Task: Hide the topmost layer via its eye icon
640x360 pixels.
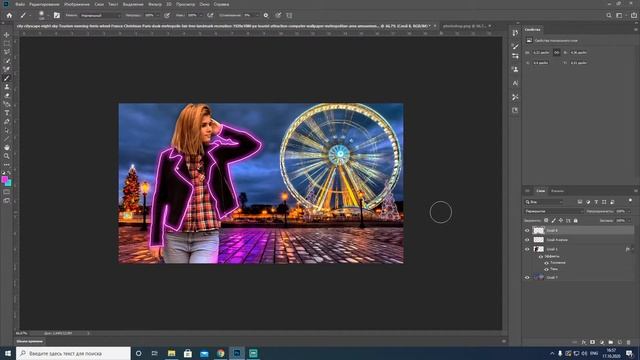Action: (527, 231)
